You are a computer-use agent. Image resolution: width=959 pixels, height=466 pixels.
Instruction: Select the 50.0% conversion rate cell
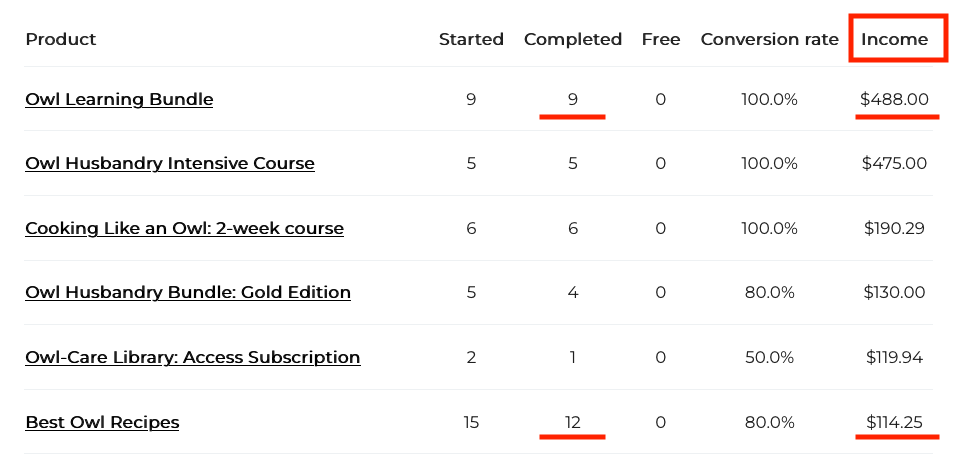click(769, 357)
